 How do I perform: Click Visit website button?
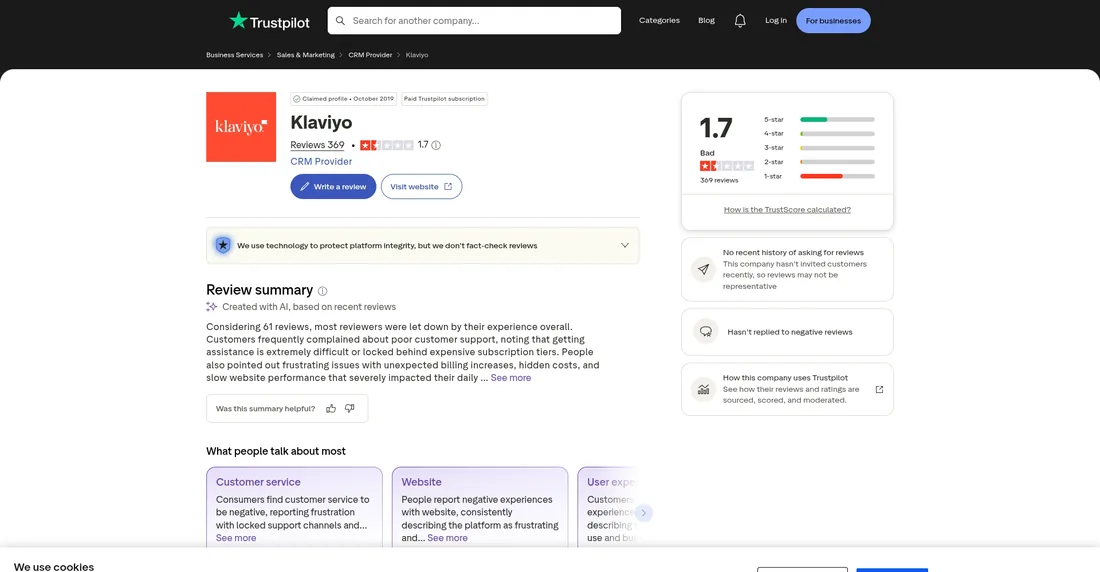click(x=421, y=187)
